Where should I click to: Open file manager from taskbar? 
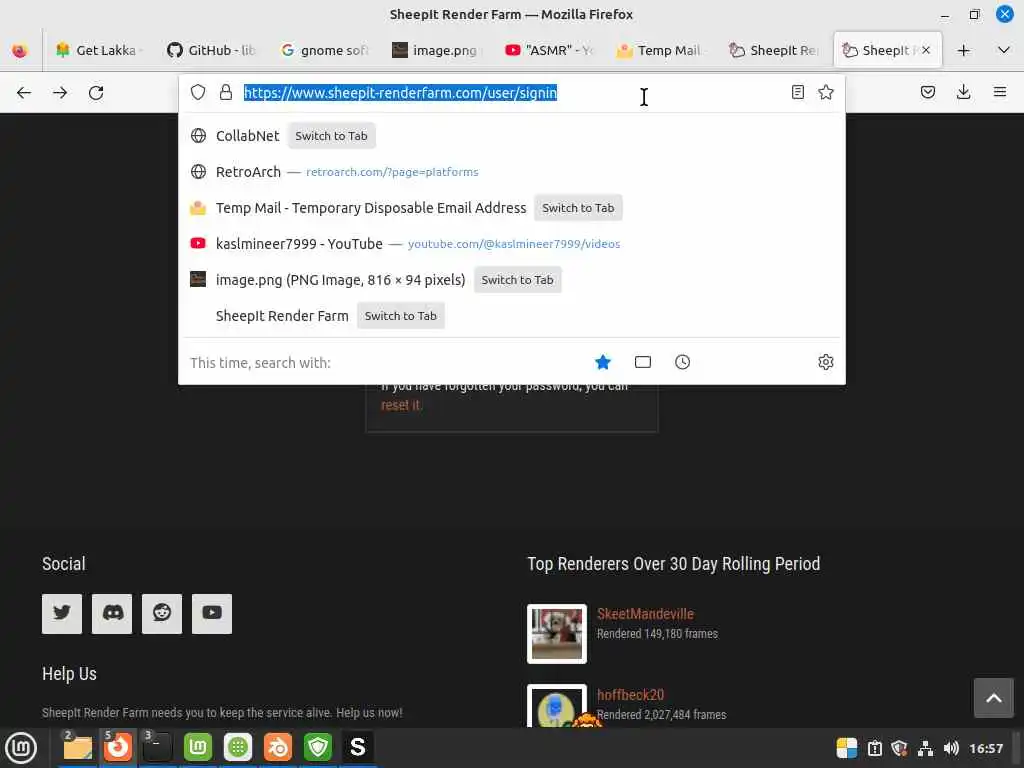[77, 747]
